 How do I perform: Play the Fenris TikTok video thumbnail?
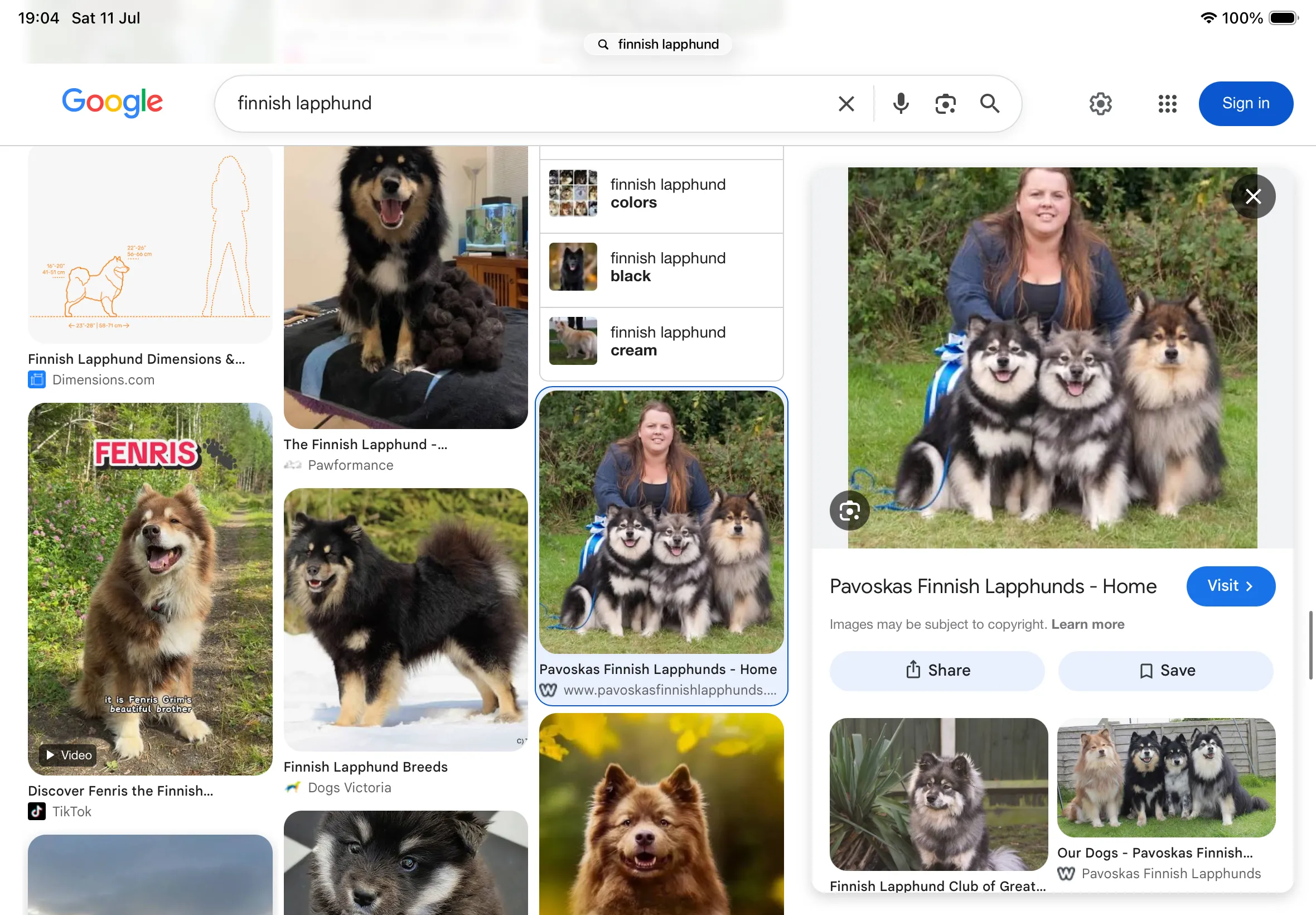click(150, 589)
